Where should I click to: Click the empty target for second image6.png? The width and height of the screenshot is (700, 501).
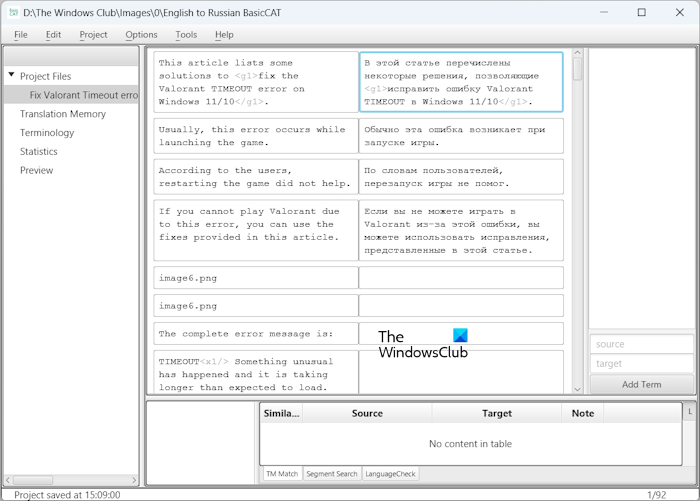(x=461, y=306)
